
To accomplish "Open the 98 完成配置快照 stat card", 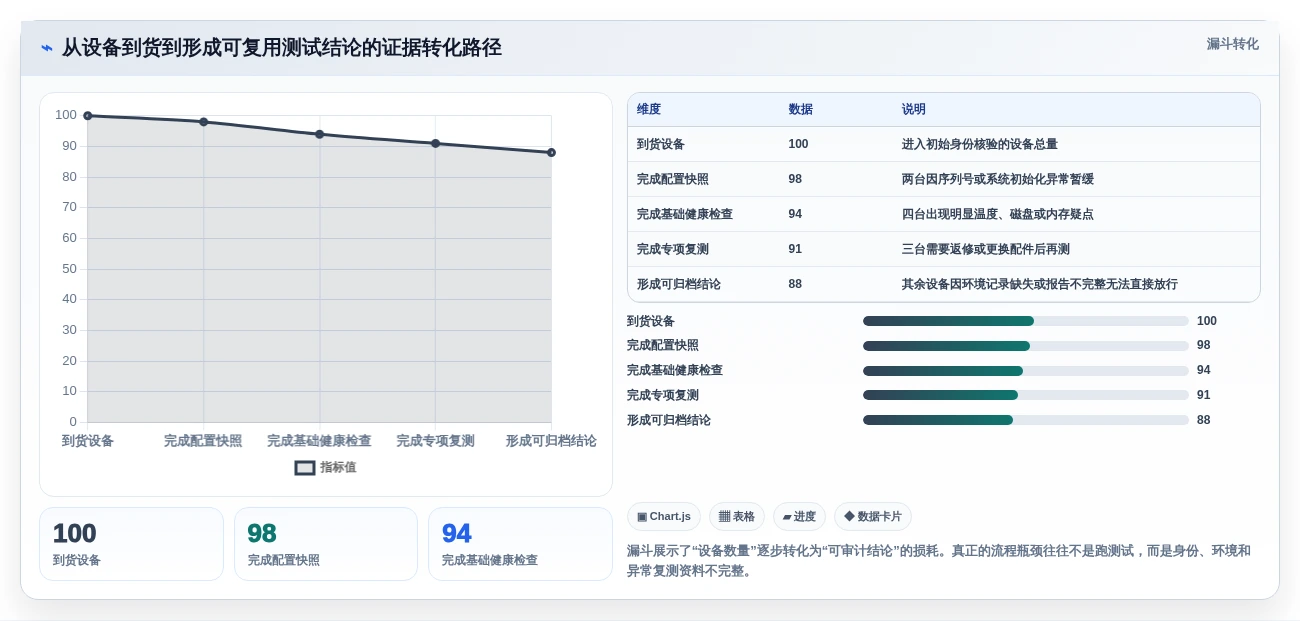I will tap(326, 544).
